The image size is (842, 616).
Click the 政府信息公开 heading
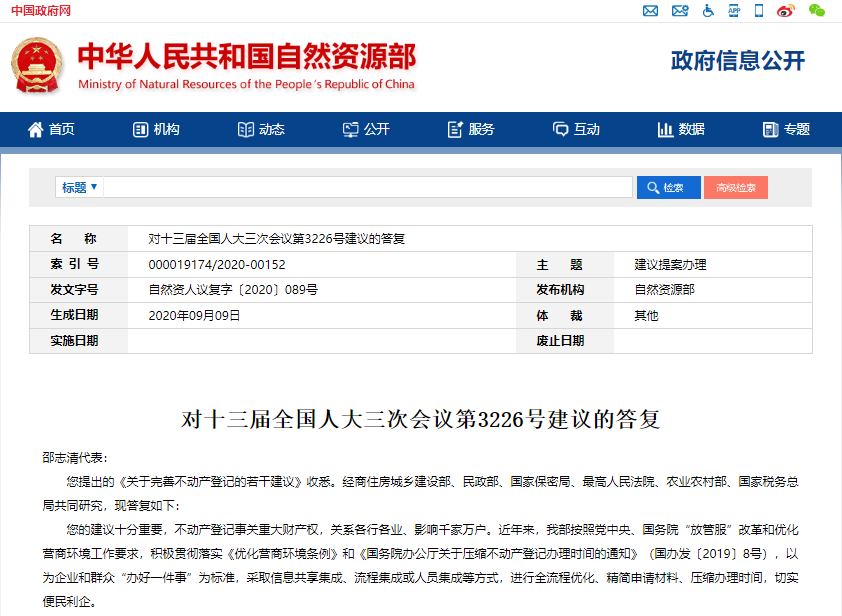(738, 61)
